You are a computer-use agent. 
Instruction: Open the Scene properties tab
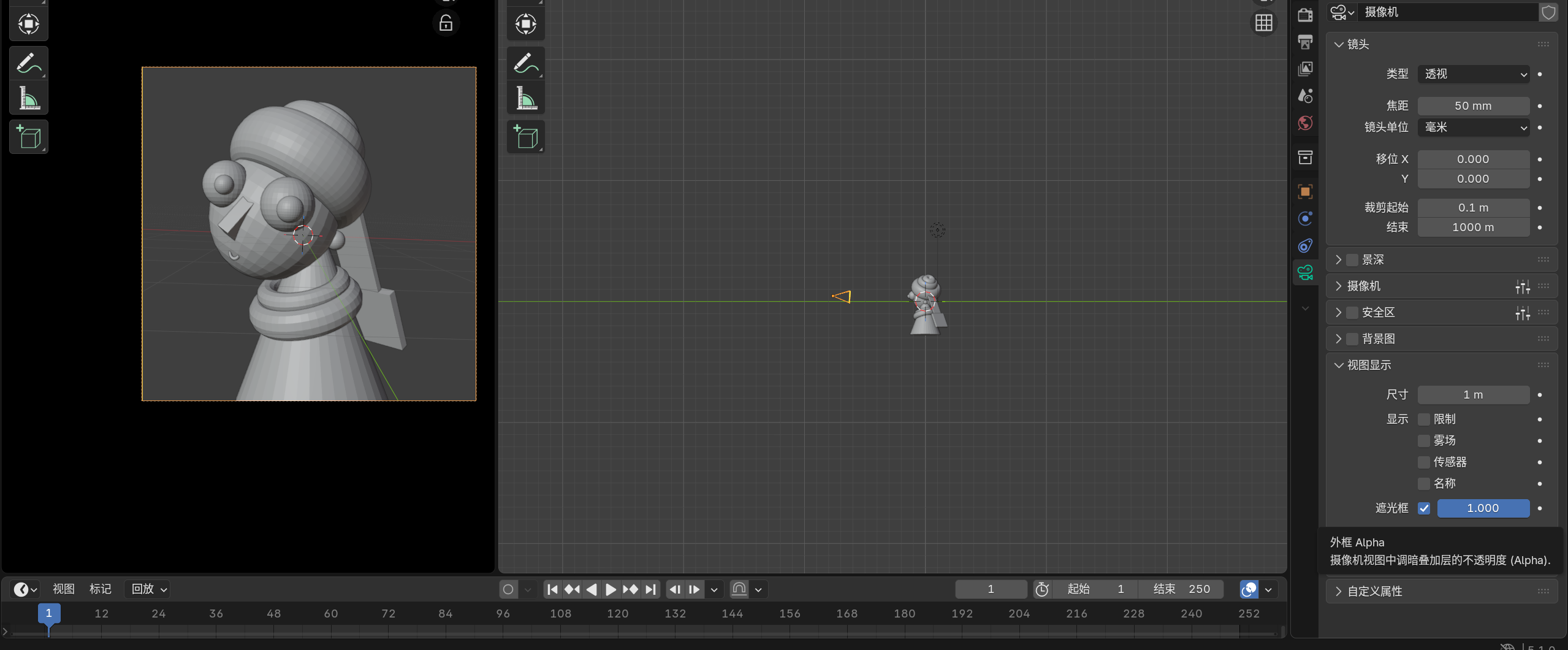(1305, 96)
